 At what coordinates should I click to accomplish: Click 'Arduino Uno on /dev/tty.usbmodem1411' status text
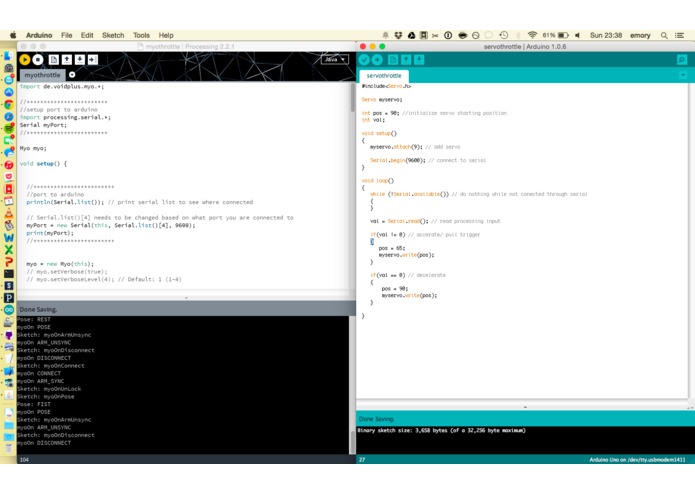tap(637, 460)
